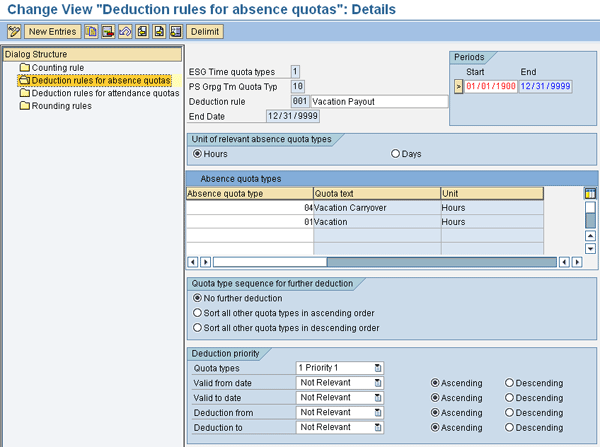Select the Days unit radio button
Viewport: 600px width, 447px height.
coord(396,154)
